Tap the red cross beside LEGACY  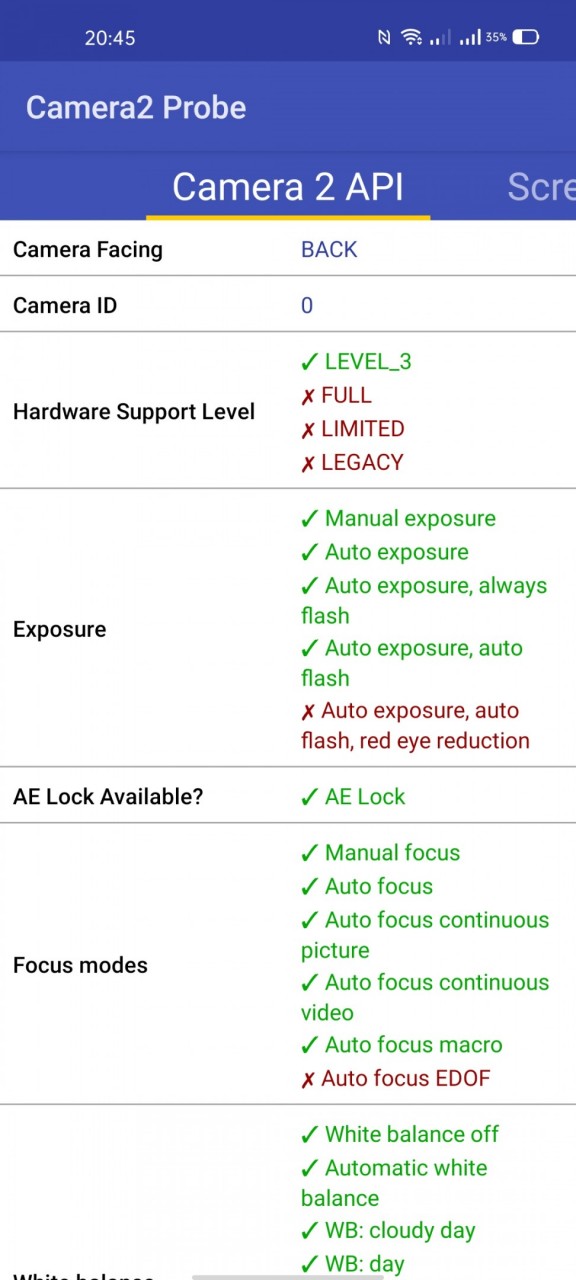pos(308,463)
